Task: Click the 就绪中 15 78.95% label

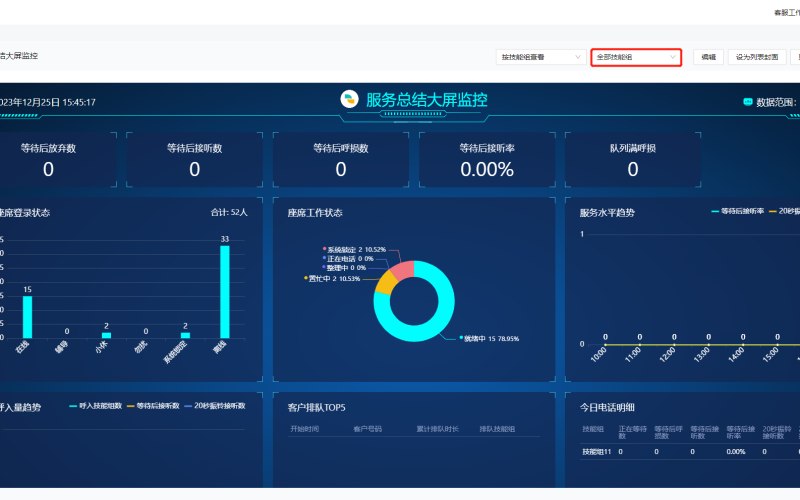Action: pos(491,339)
